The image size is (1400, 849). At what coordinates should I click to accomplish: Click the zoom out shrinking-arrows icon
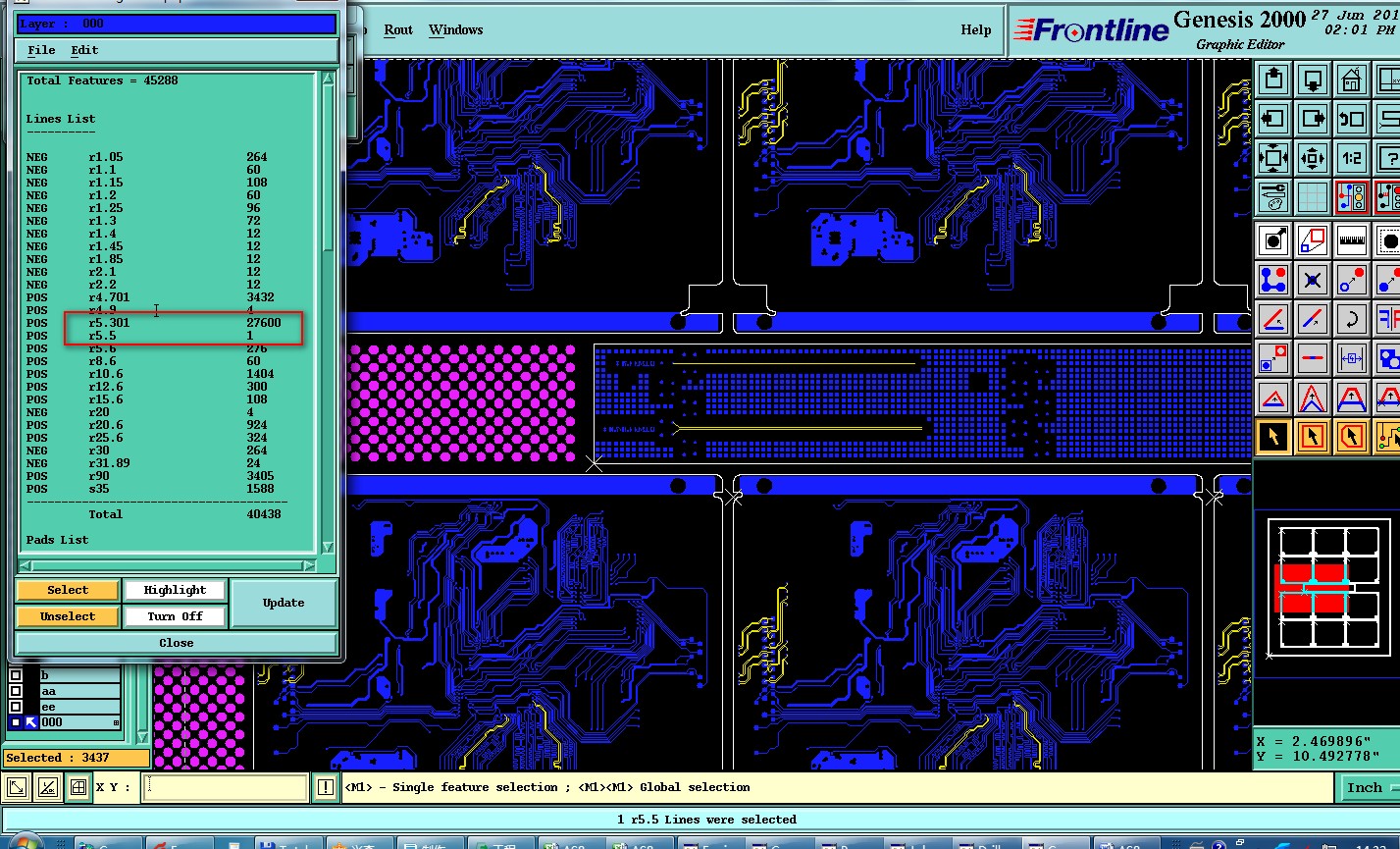point(1313,158)
